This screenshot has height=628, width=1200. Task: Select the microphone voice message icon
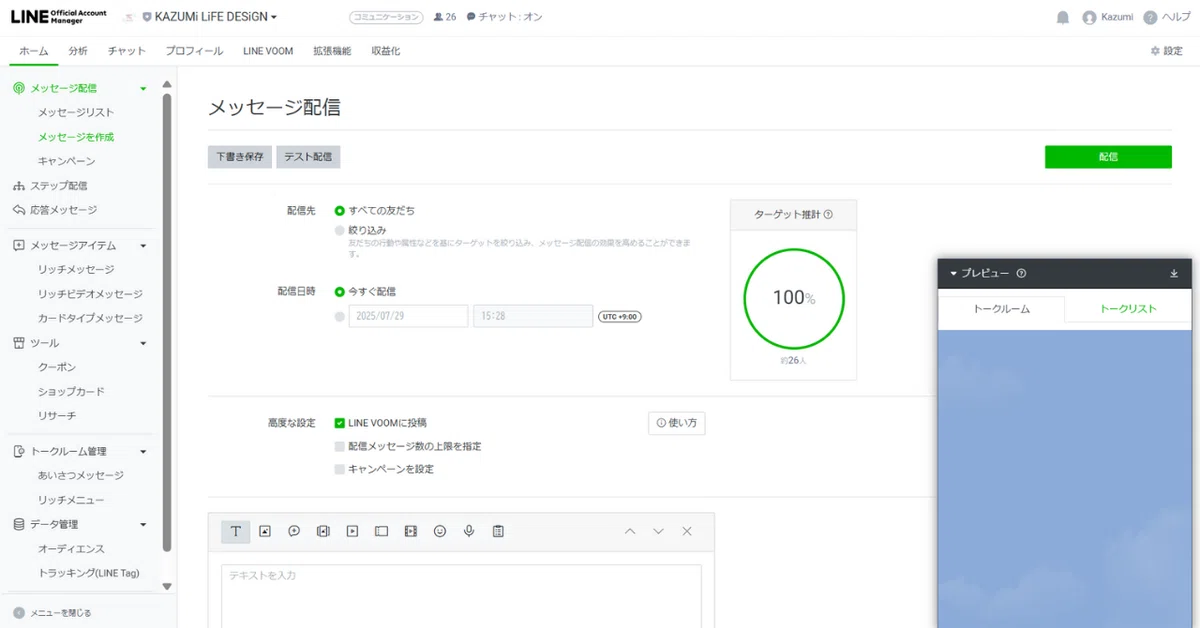[468, 531]
